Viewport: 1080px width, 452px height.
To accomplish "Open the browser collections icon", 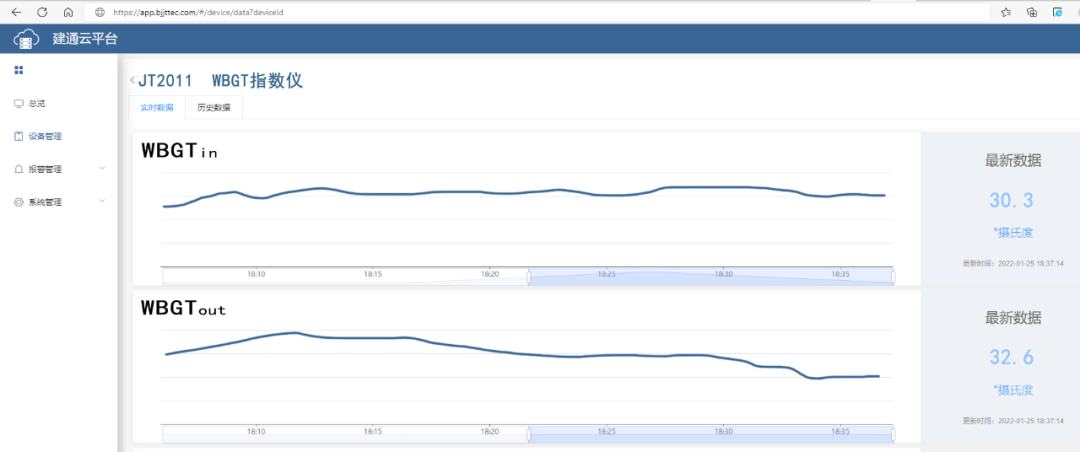I will click(1031, 12).
